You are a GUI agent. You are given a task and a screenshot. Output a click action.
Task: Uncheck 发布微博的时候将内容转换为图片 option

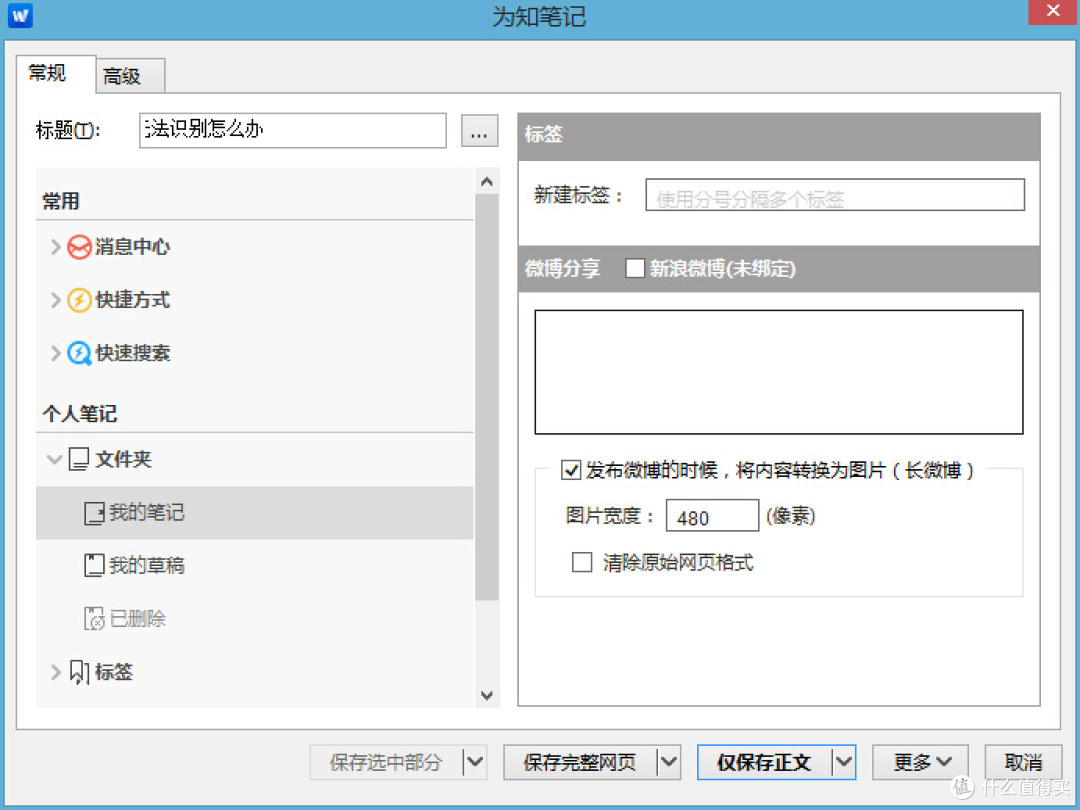571,470
